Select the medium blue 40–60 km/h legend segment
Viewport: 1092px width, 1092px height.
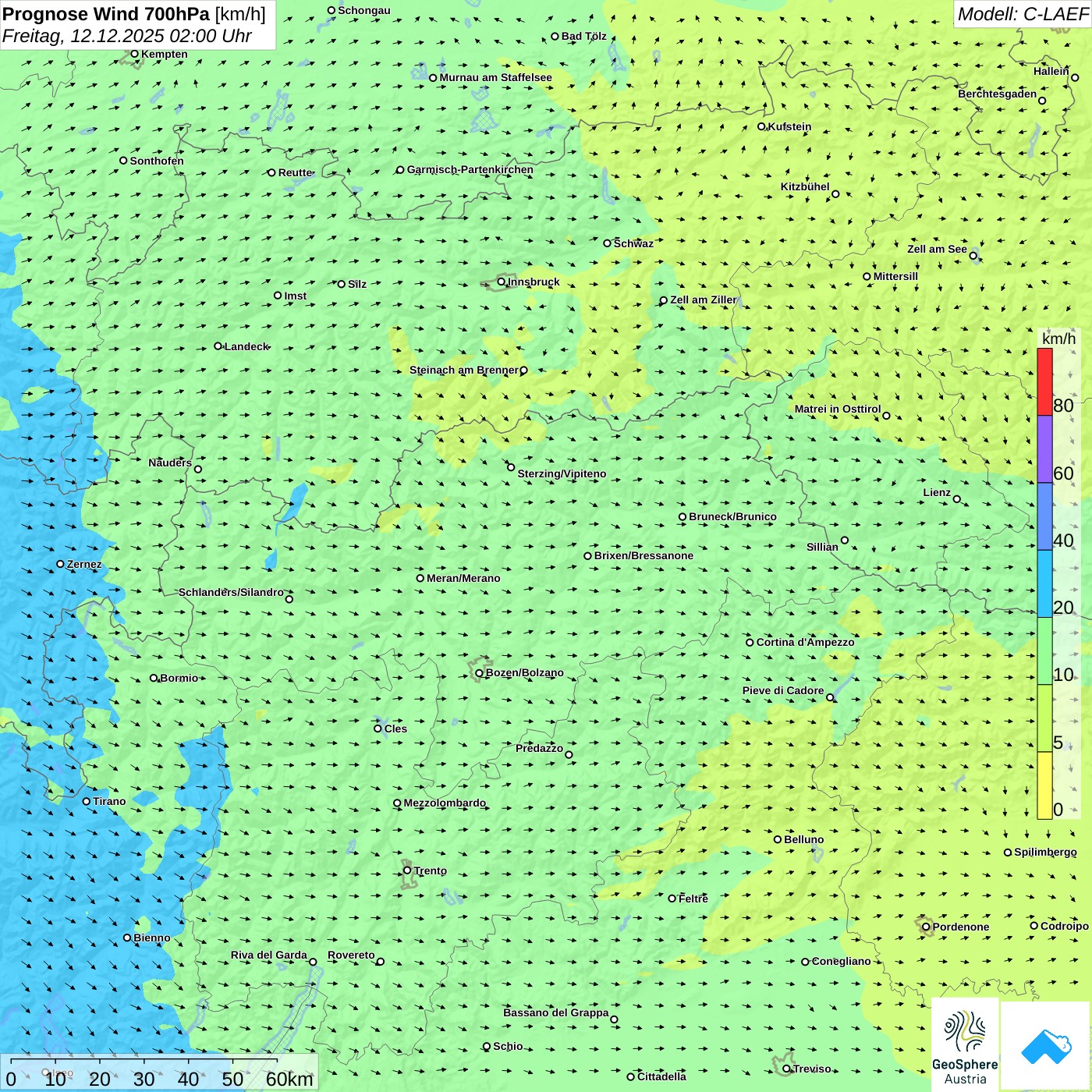coord(1044,517)
